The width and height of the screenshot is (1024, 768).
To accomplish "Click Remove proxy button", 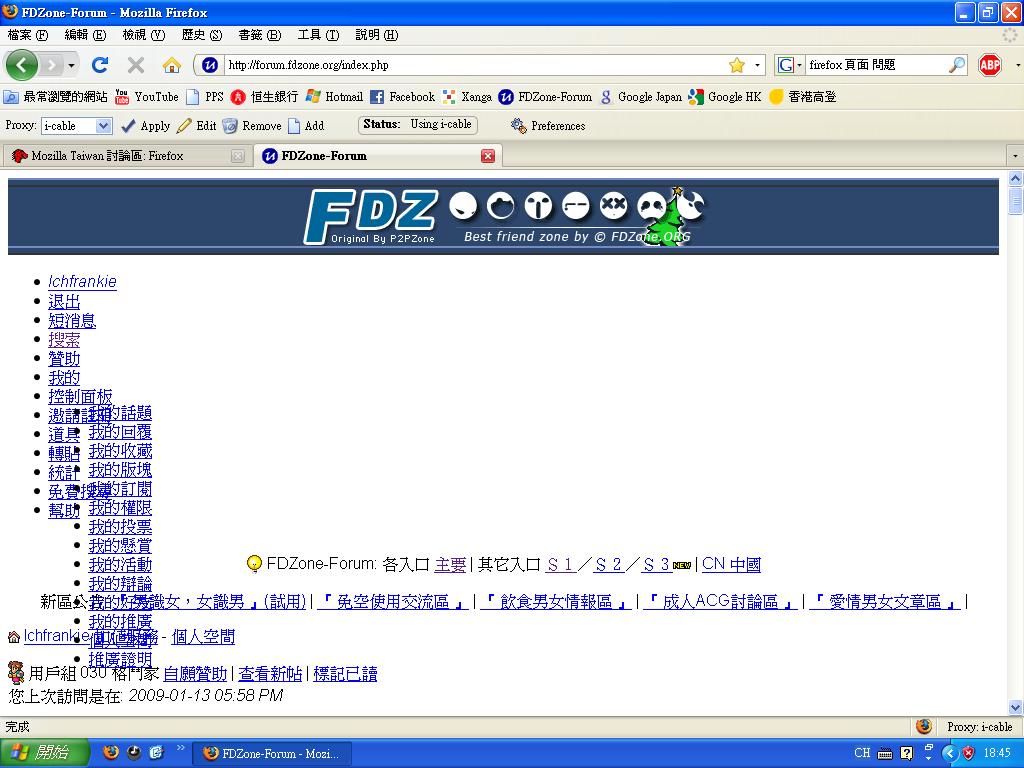I will click(x=251, y=125).
